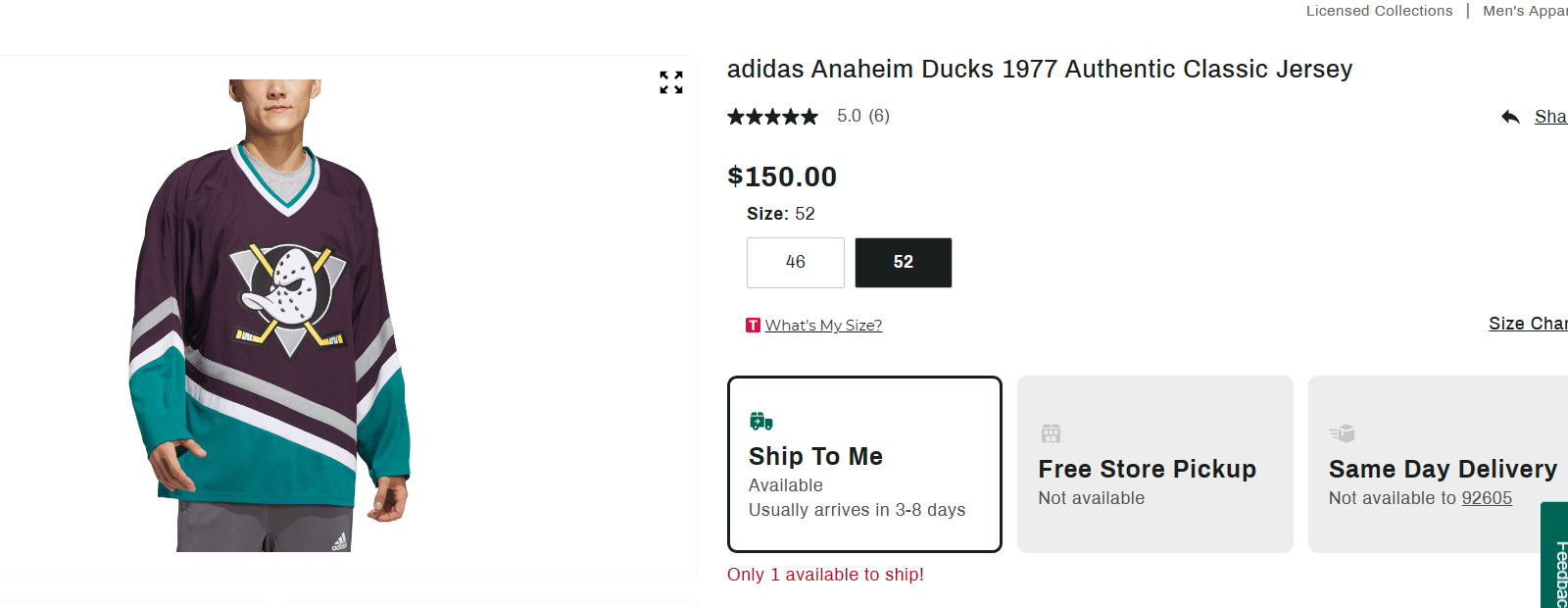The height and width of the screenshot is (608, 1568).
Task: Select size 52
Action: (903, 263)
